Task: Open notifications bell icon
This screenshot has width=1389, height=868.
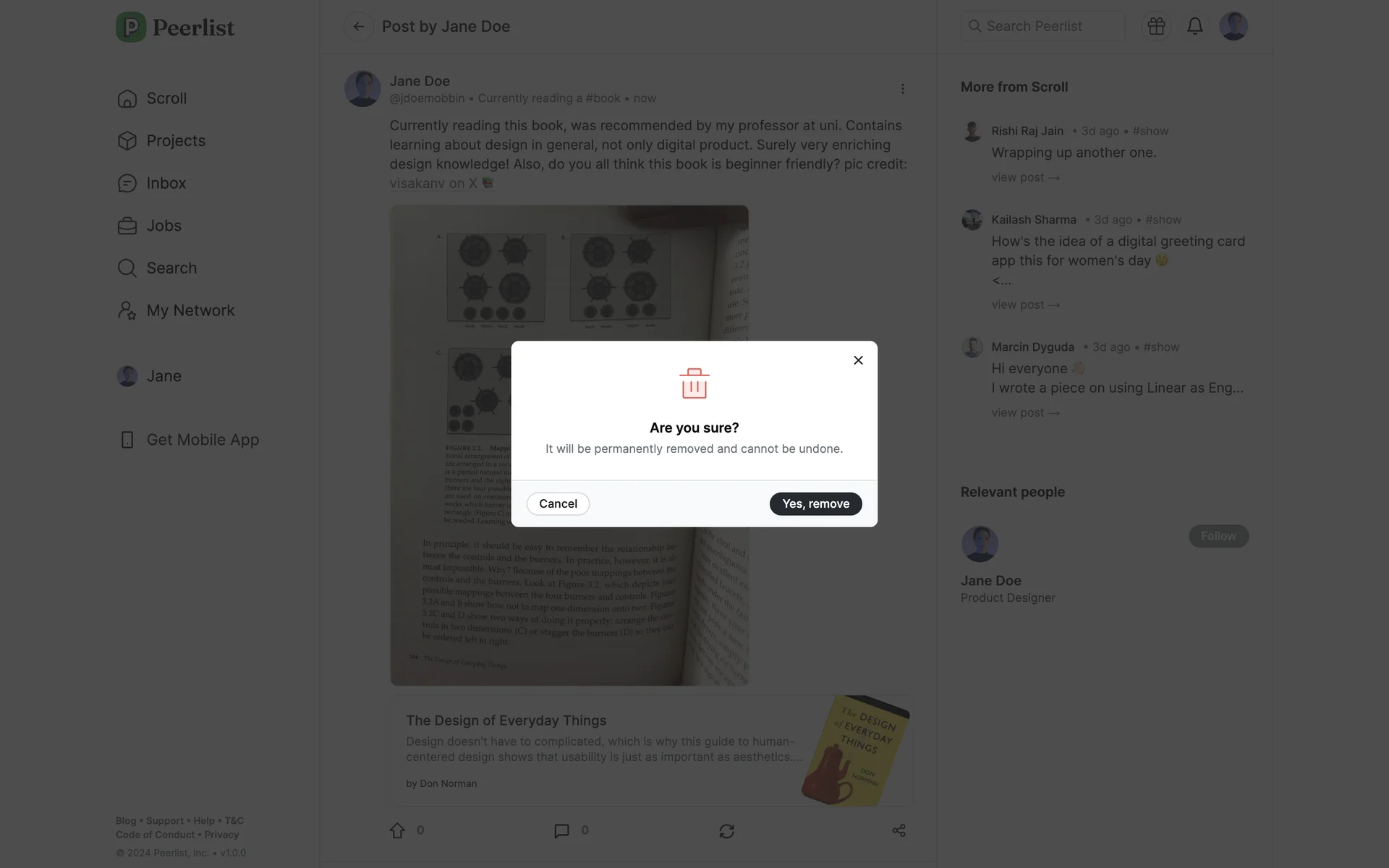Action: pyautogui.click(x=1195, y=26)
